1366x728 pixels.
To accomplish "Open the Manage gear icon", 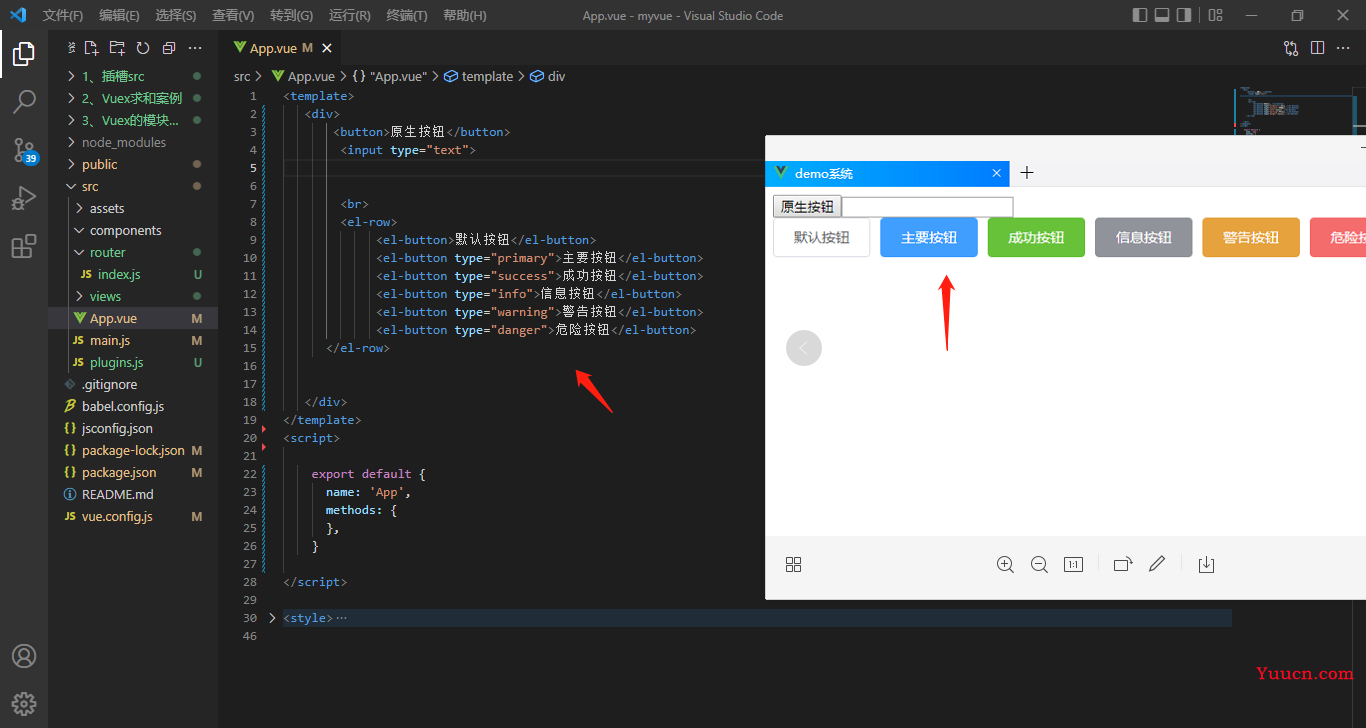I will [24, 703].
